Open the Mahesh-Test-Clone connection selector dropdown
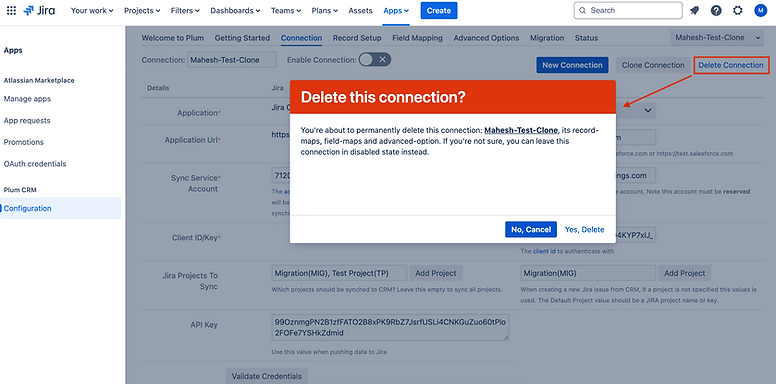Image resolution: width=776 pixels, height=384 pixels. (x=717, y=38)
